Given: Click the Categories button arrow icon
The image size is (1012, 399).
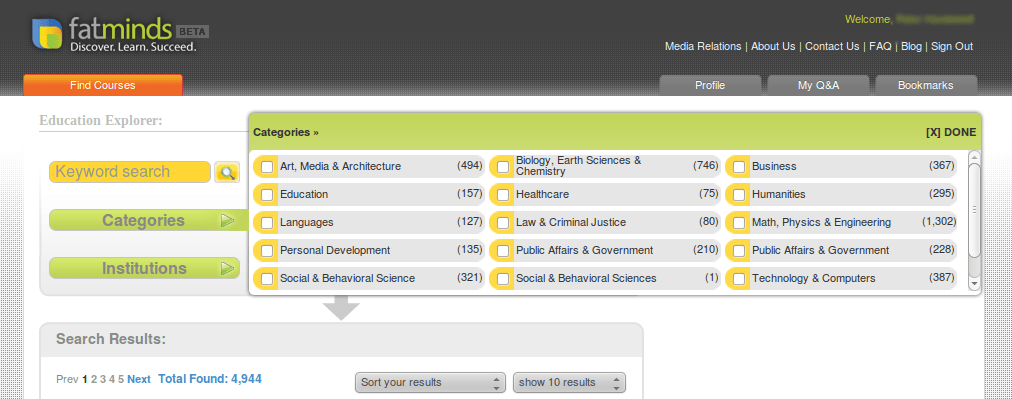Looking at the screenshot, I should [x=227, y=221].
